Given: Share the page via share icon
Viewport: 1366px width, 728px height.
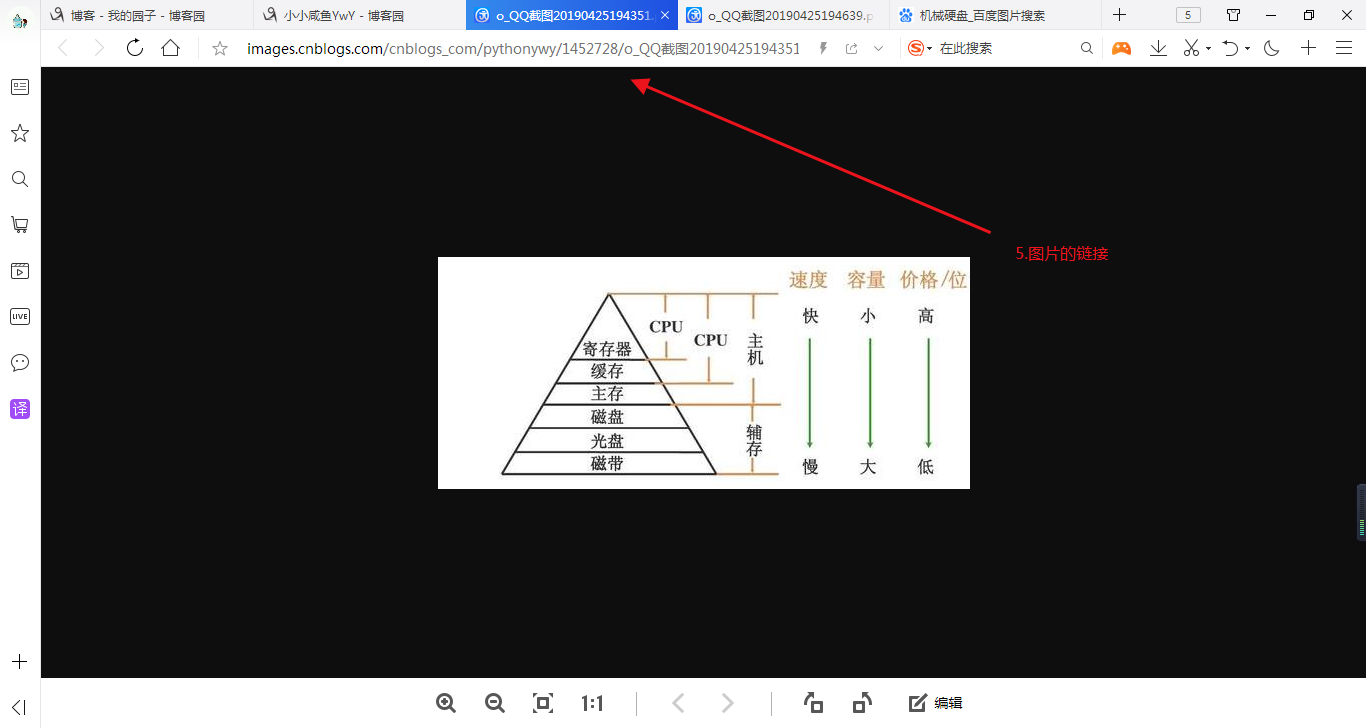Looking at the screenshot, I should click(851, 48).
